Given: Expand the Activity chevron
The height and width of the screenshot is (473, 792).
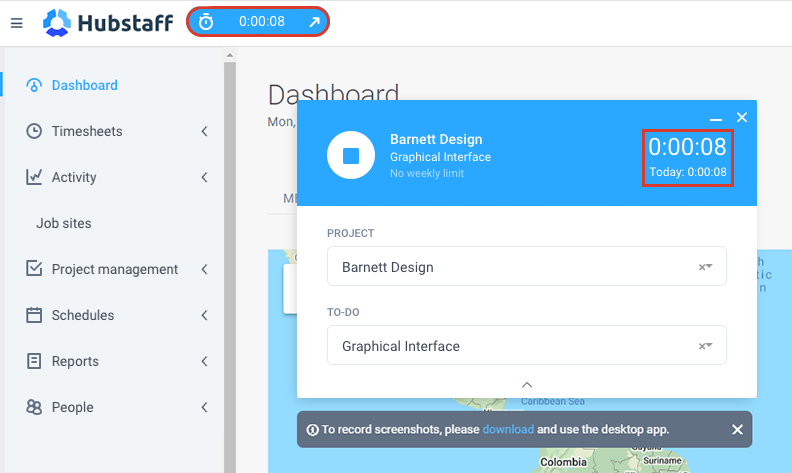Looking at the screenshot, I should pyautogui.click(x=204, y=177).
